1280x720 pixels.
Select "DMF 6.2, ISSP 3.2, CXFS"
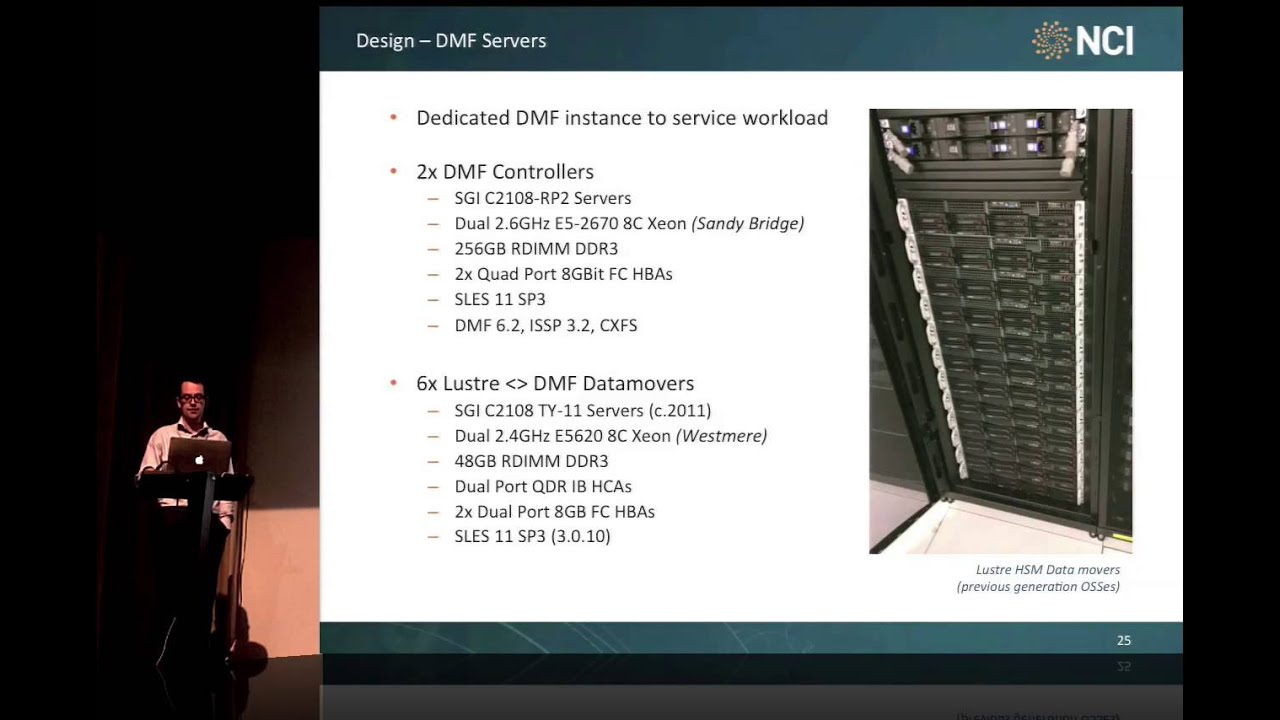click(x=545, y=325)
